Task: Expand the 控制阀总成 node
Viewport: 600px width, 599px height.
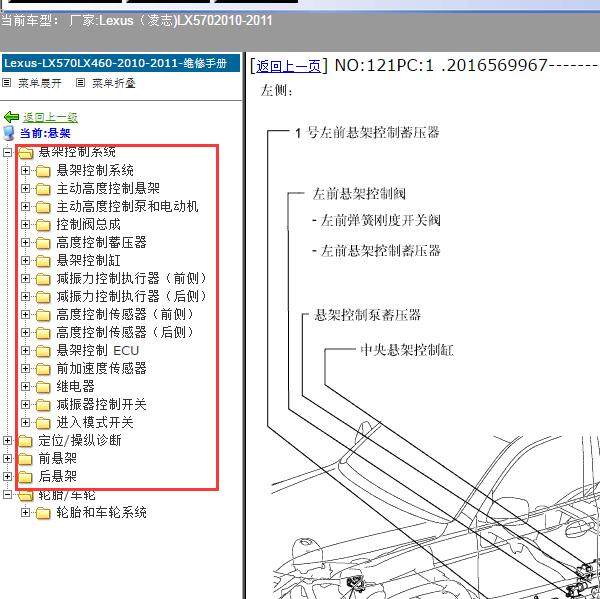Action: pyautogui.click(x=25, y=224)
